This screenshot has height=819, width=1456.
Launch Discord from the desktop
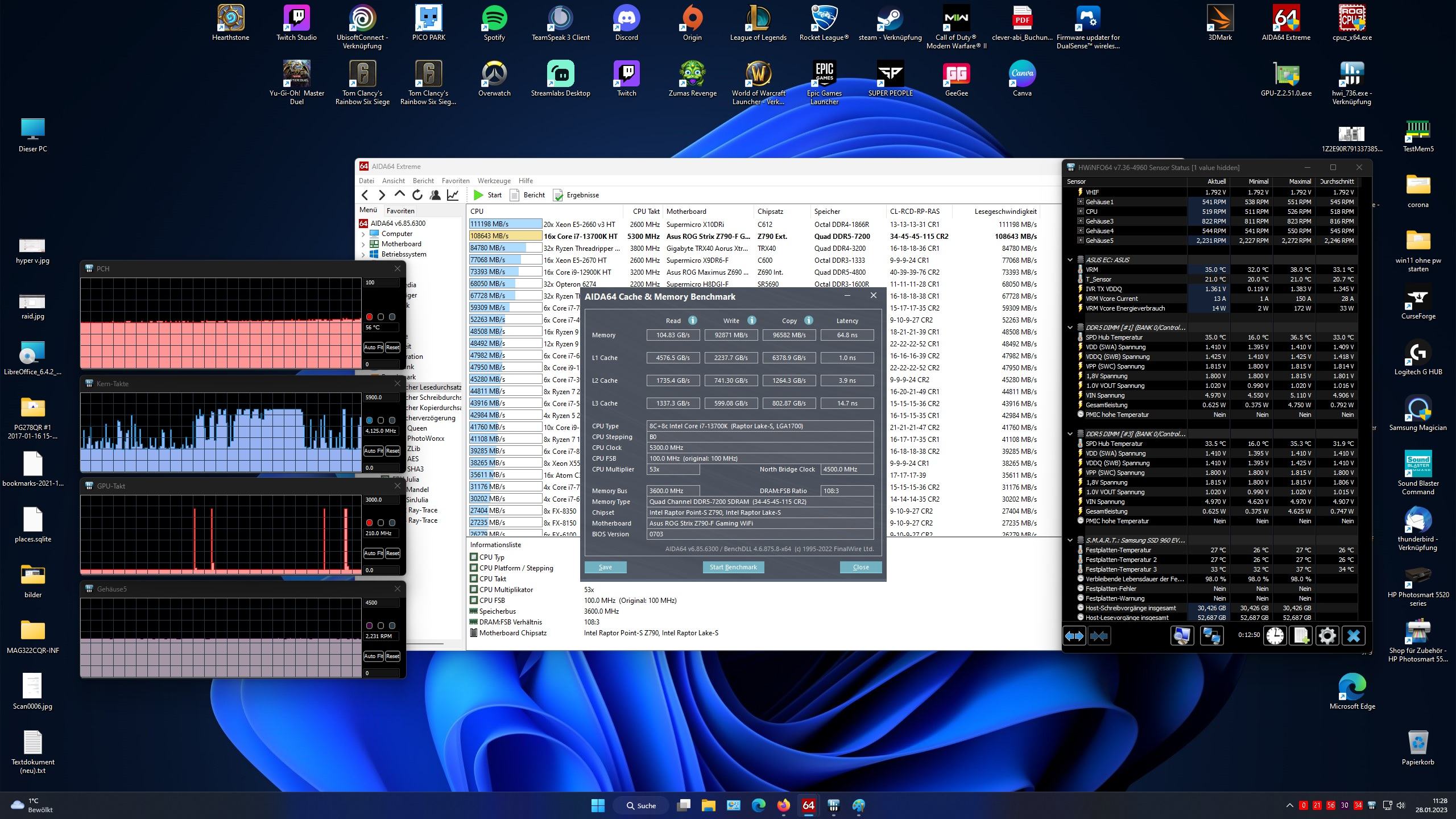(626, 23)
